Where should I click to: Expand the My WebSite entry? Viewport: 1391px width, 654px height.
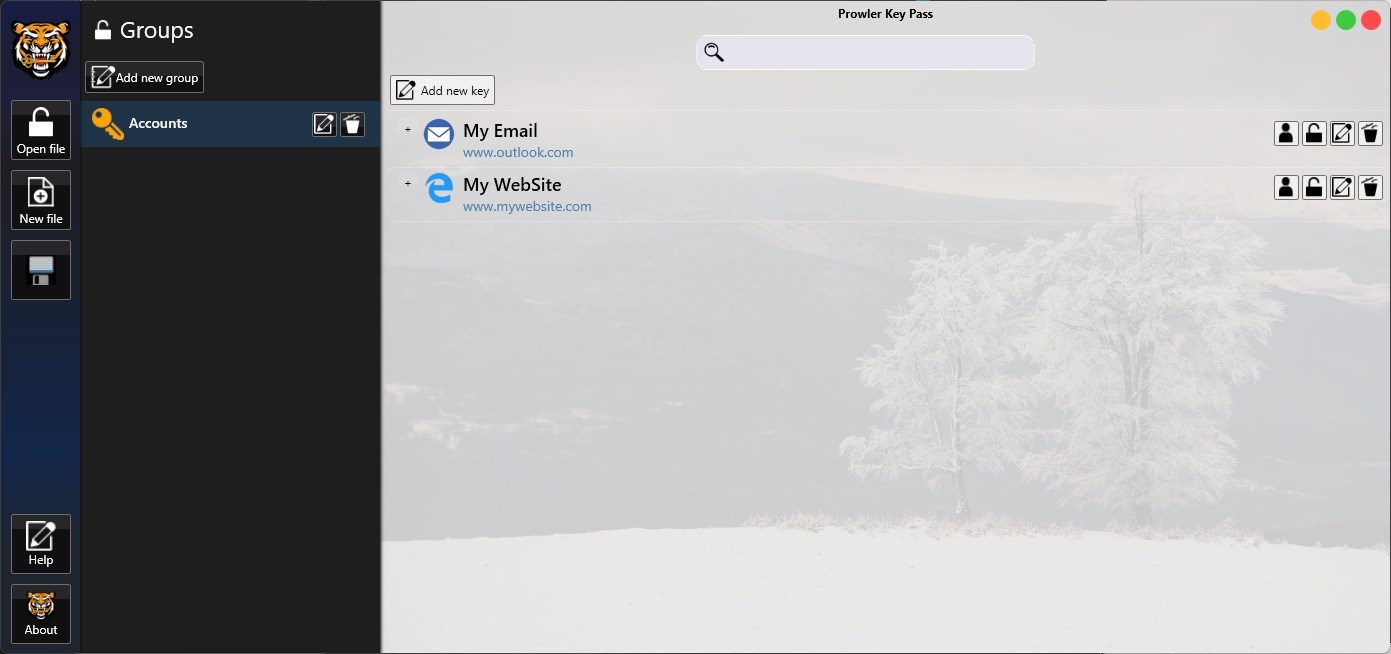[x=408, y=184]
